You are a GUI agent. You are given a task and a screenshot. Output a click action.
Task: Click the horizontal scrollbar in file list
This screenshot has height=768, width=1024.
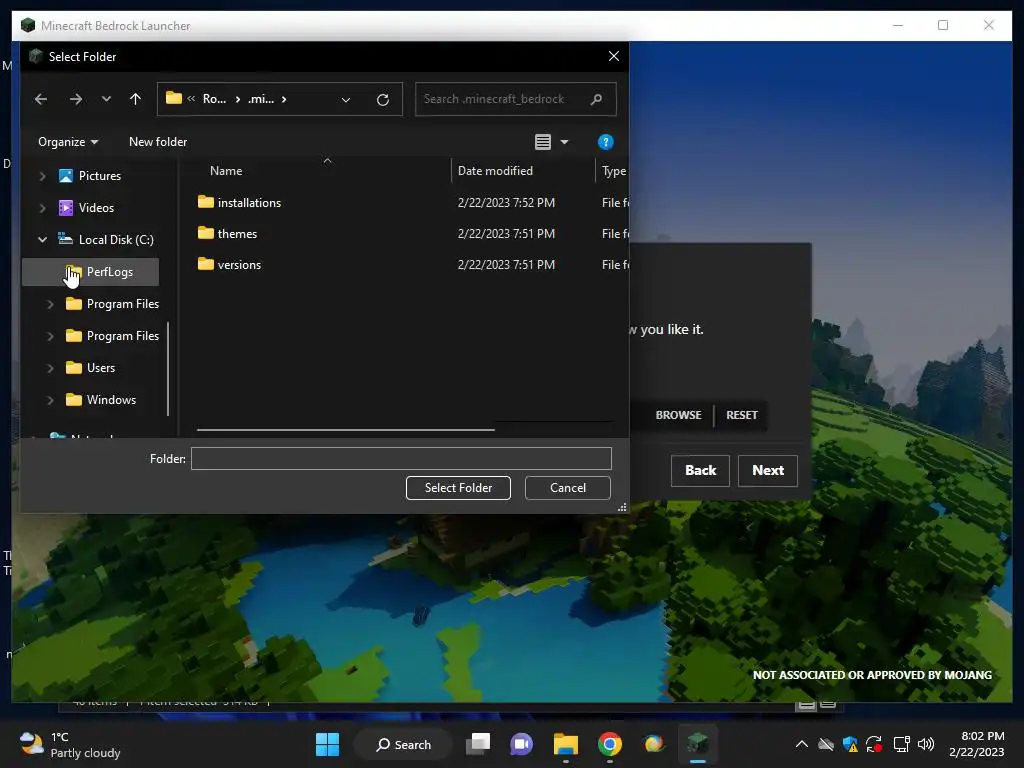345,430
